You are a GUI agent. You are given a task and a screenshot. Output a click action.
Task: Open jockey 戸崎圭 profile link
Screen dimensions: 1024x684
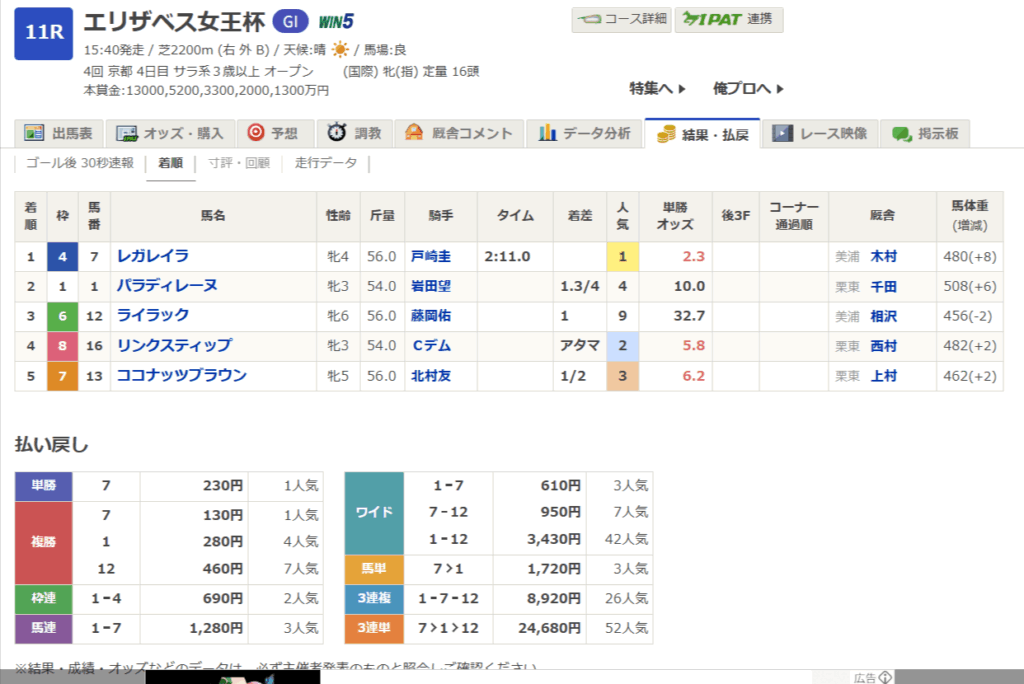click(x=431, y=257)
